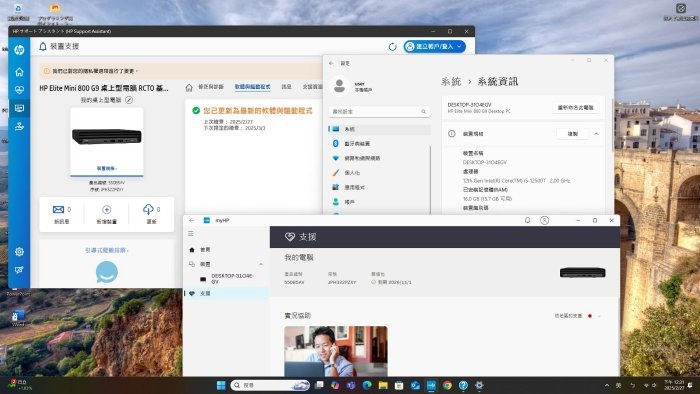Click the search field in Settings window
Viewport: 700px width, 394px height.
point(379,112)
